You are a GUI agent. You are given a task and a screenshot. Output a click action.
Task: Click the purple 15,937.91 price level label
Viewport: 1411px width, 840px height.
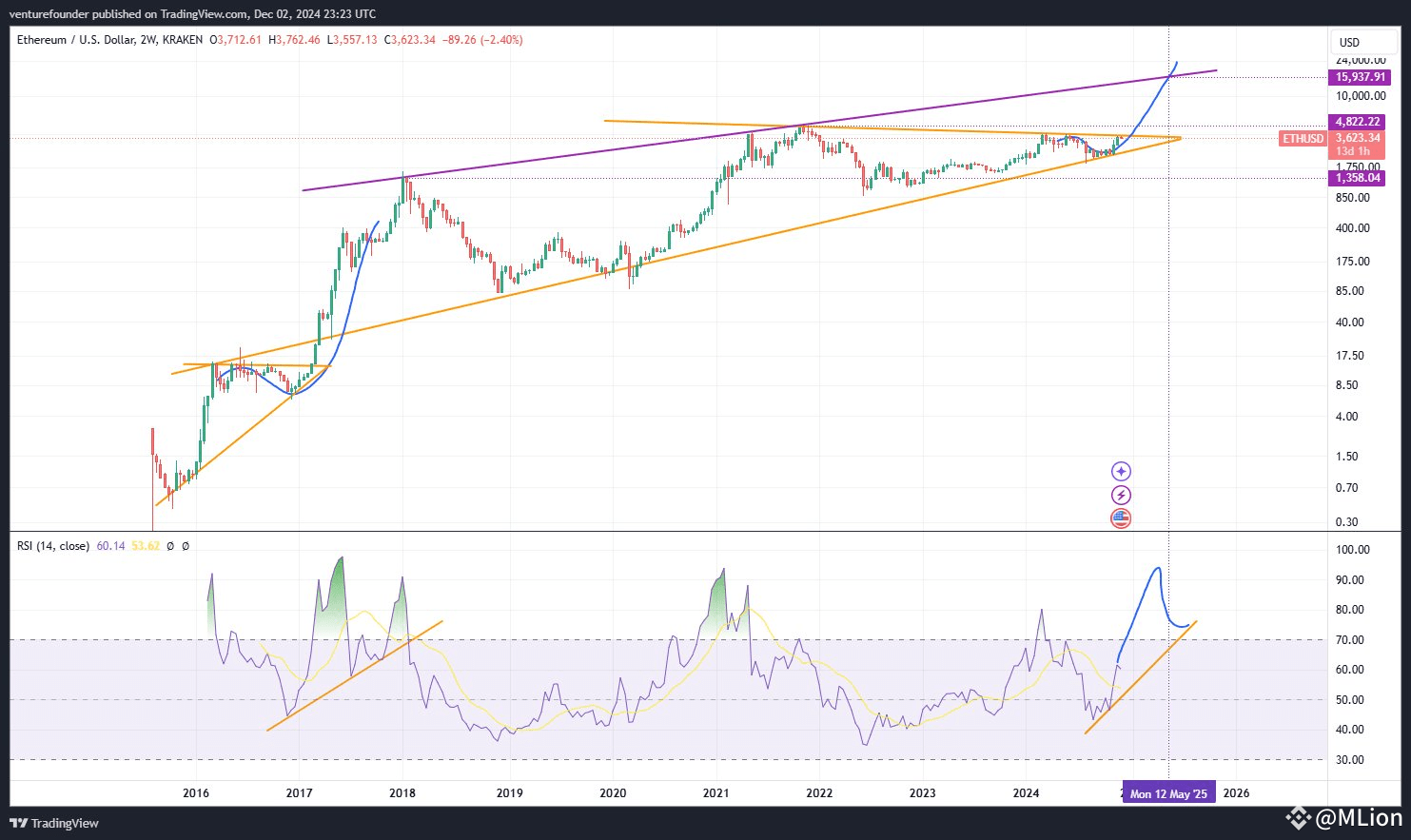(x=1359, y=77)
